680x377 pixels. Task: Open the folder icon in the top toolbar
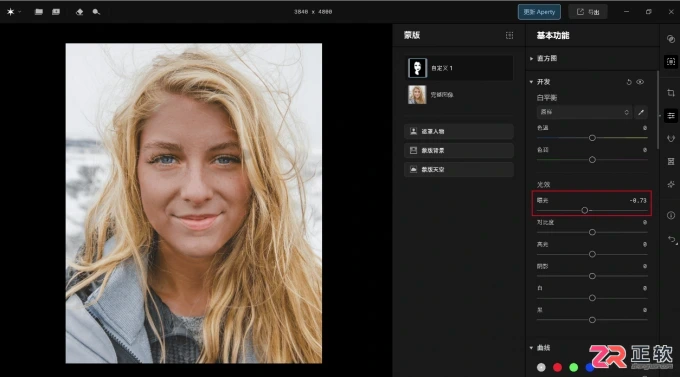click(x=39, y=12)
